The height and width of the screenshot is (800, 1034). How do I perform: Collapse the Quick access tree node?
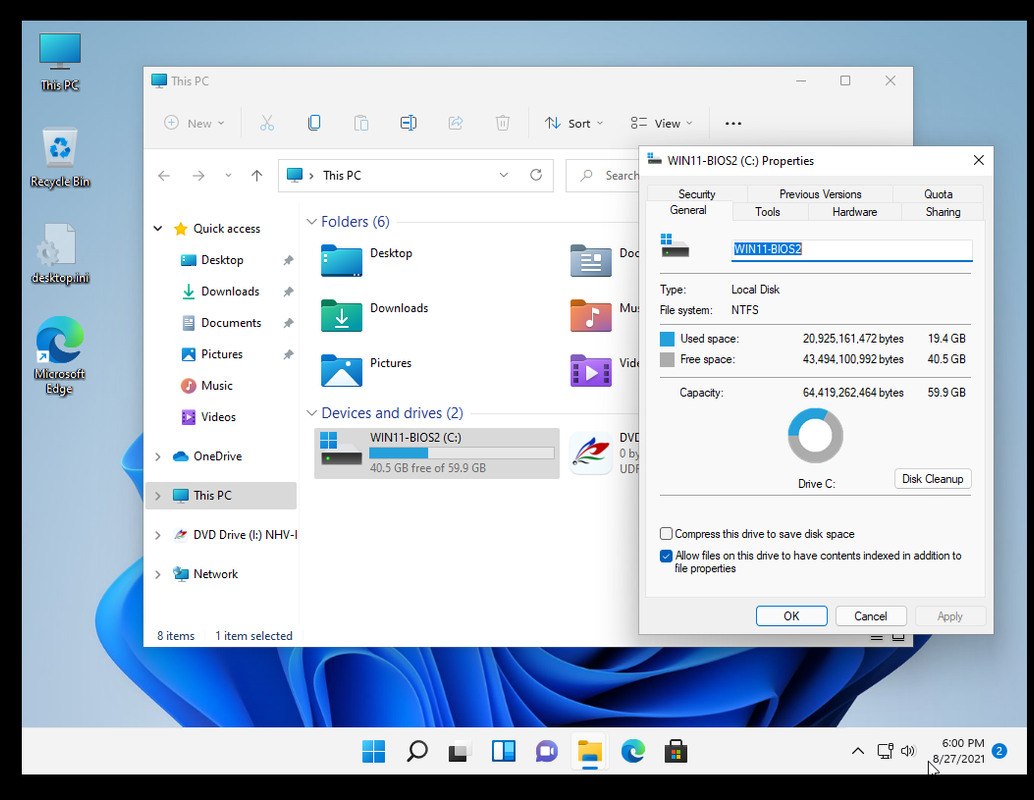(x=158, y=228)
